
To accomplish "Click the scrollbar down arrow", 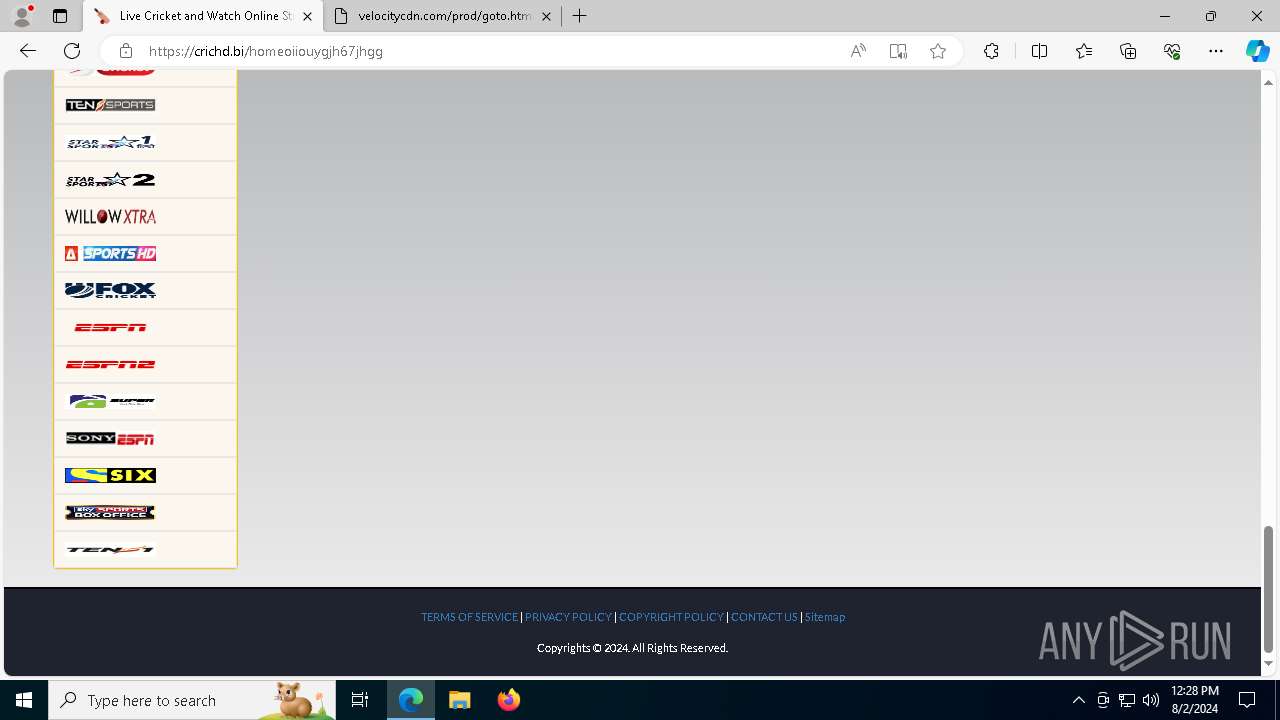I will (x=1268, y=664).
